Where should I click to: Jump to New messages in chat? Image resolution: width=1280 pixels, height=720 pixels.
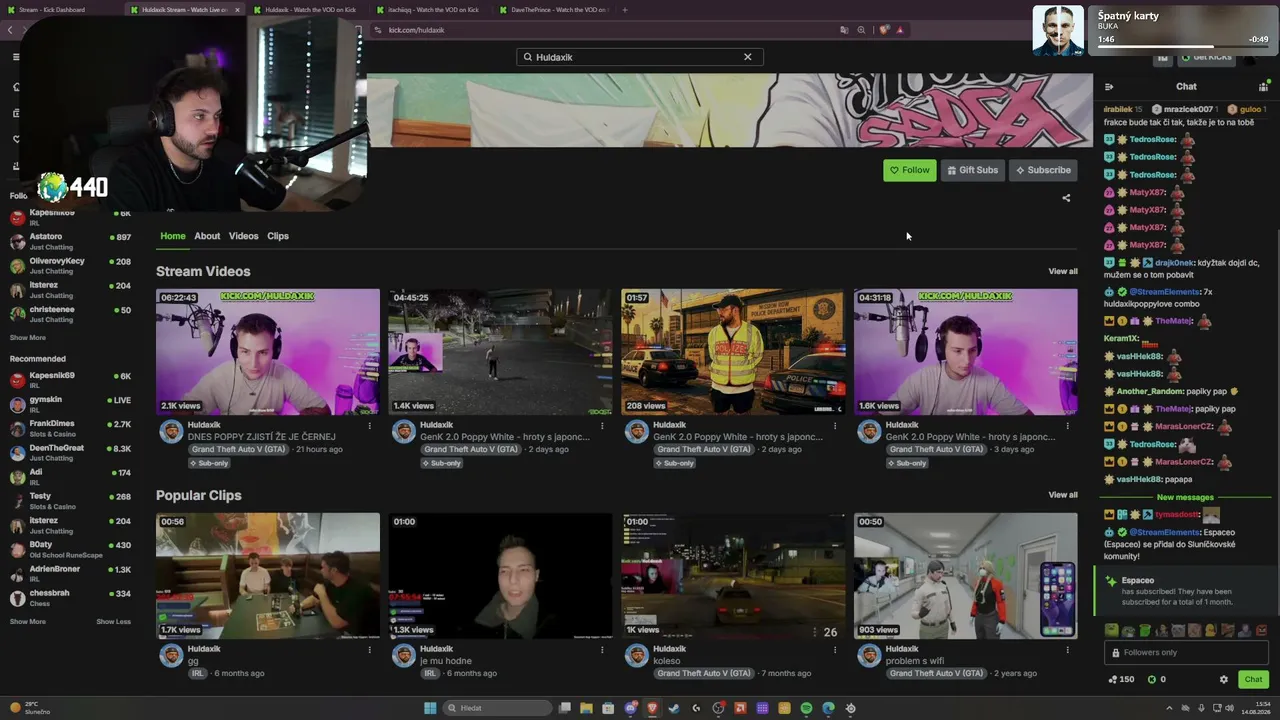click(1185, 497)
